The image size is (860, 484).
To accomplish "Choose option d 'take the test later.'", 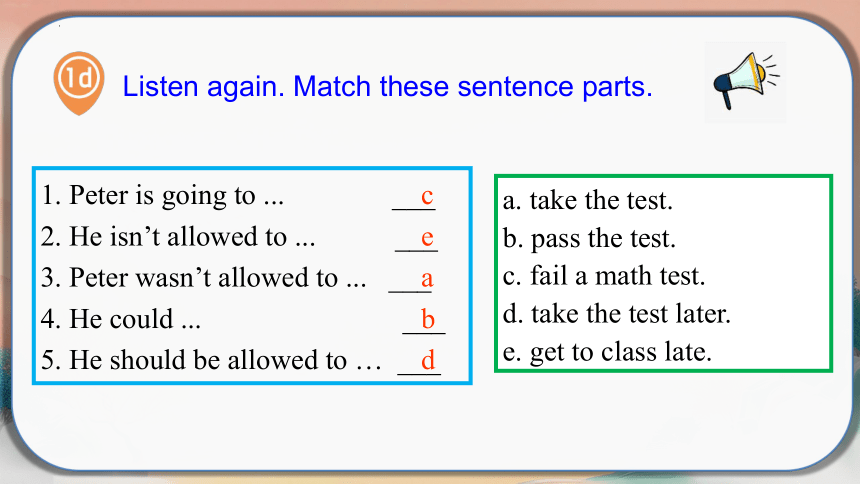I will click(x=616, y=314).
